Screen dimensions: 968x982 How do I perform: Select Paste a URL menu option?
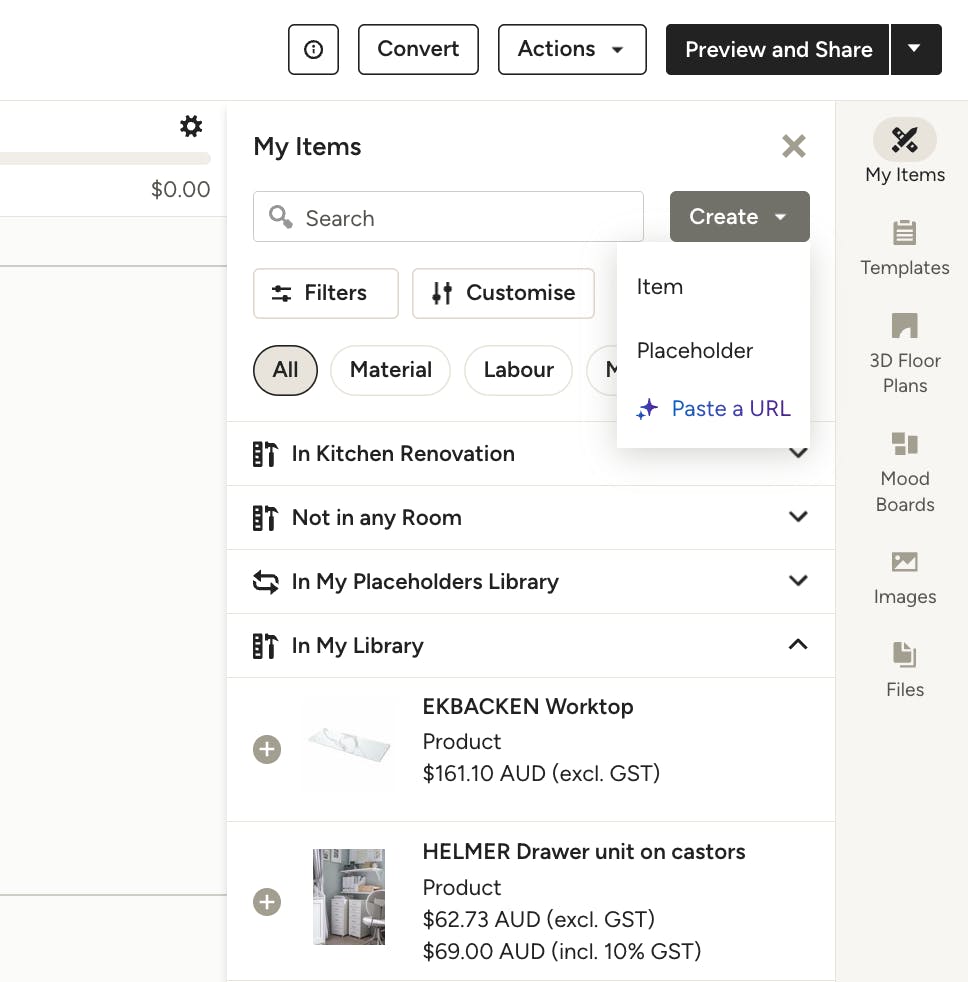click(730, 408)
